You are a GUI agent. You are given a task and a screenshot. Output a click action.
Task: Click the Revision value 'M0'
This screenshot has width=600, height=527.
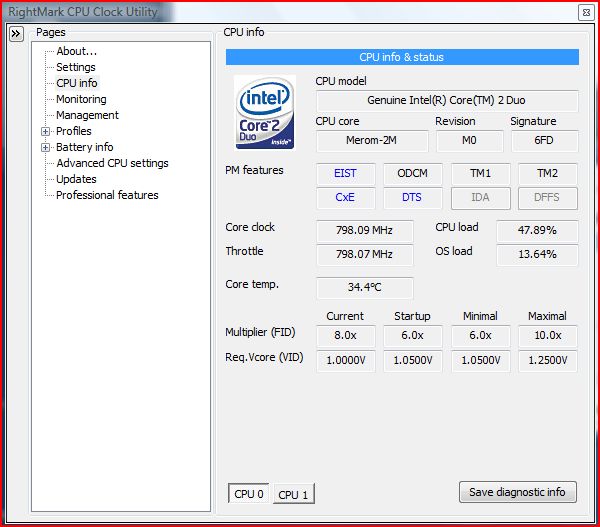pos(470,140)
